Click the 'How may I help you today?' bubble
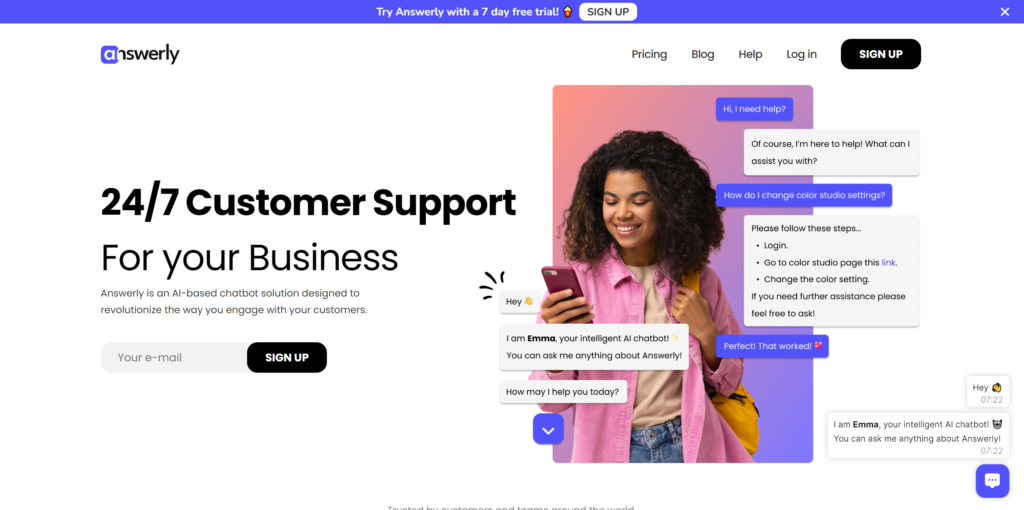Viewport: 1024px width, 510px height. (x=564, y=392)
